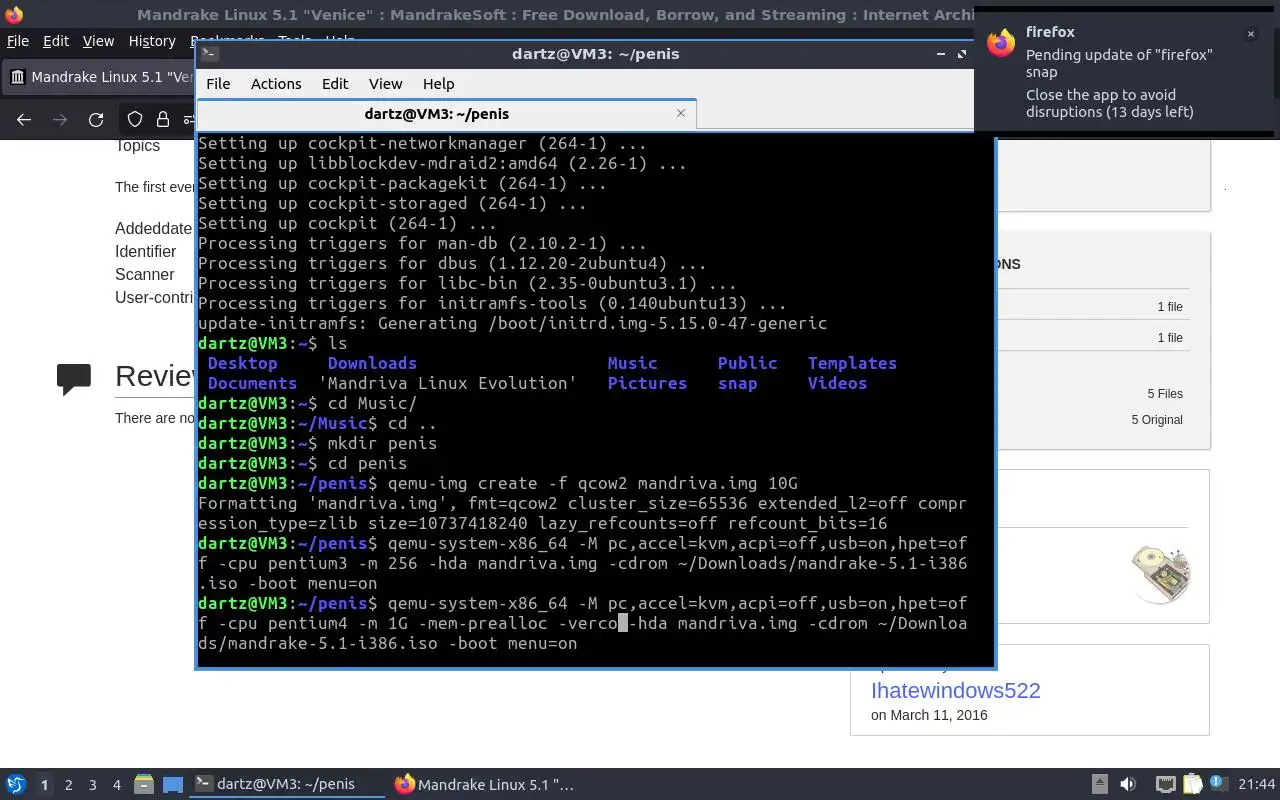Dismiss the firefox snap update notification
This screenshot has height=800, width=1280.
1250,34
